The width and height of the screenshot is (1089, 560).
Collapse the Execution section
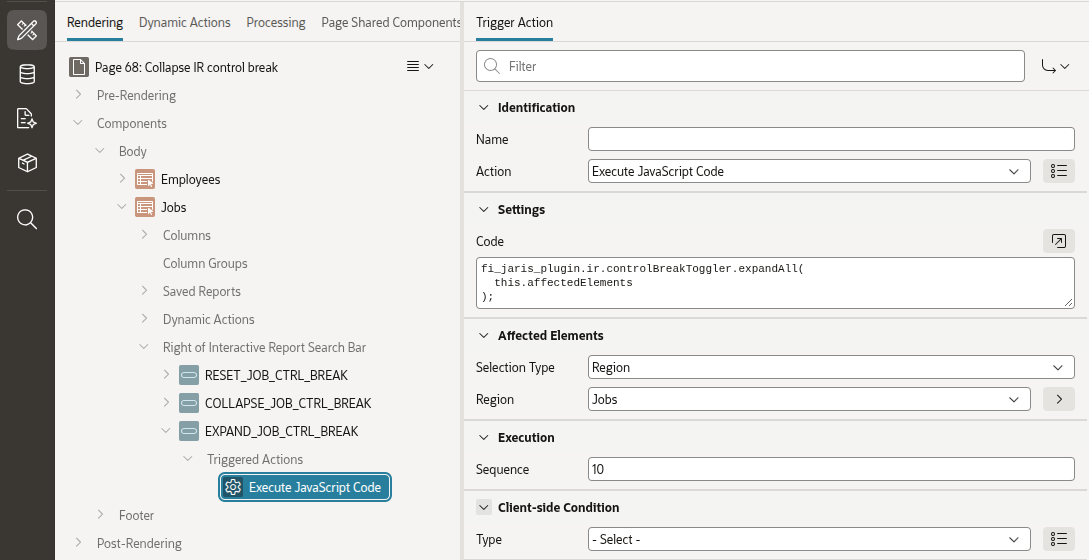(484, 438)
